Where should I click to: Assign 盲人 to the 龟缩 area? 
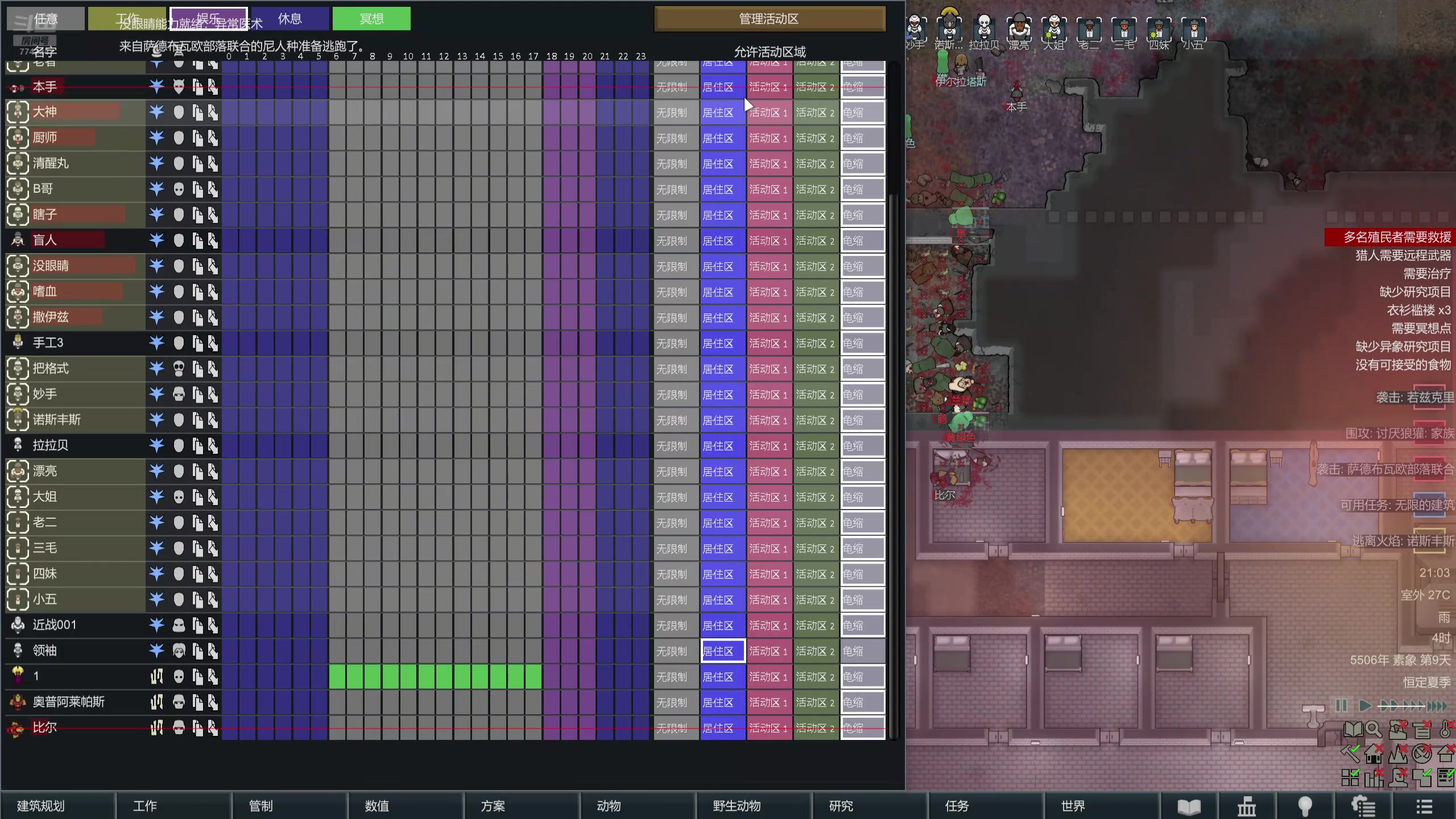coord(863,241)
